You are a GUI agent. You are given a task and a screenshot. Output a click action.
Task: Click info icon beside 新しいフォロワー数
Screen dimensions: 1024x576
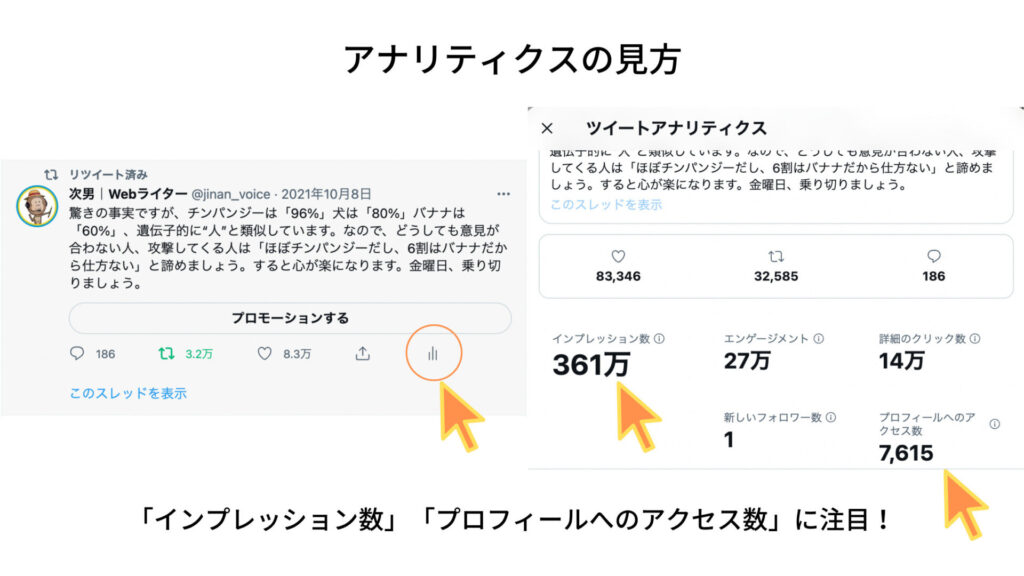(x=831, y=417)
